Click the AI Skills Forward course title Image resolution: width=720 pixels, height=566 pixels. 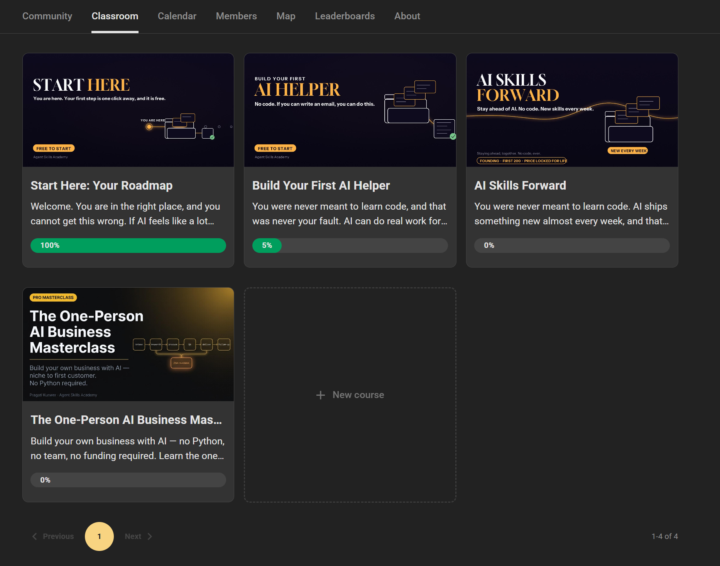(520, 185)
